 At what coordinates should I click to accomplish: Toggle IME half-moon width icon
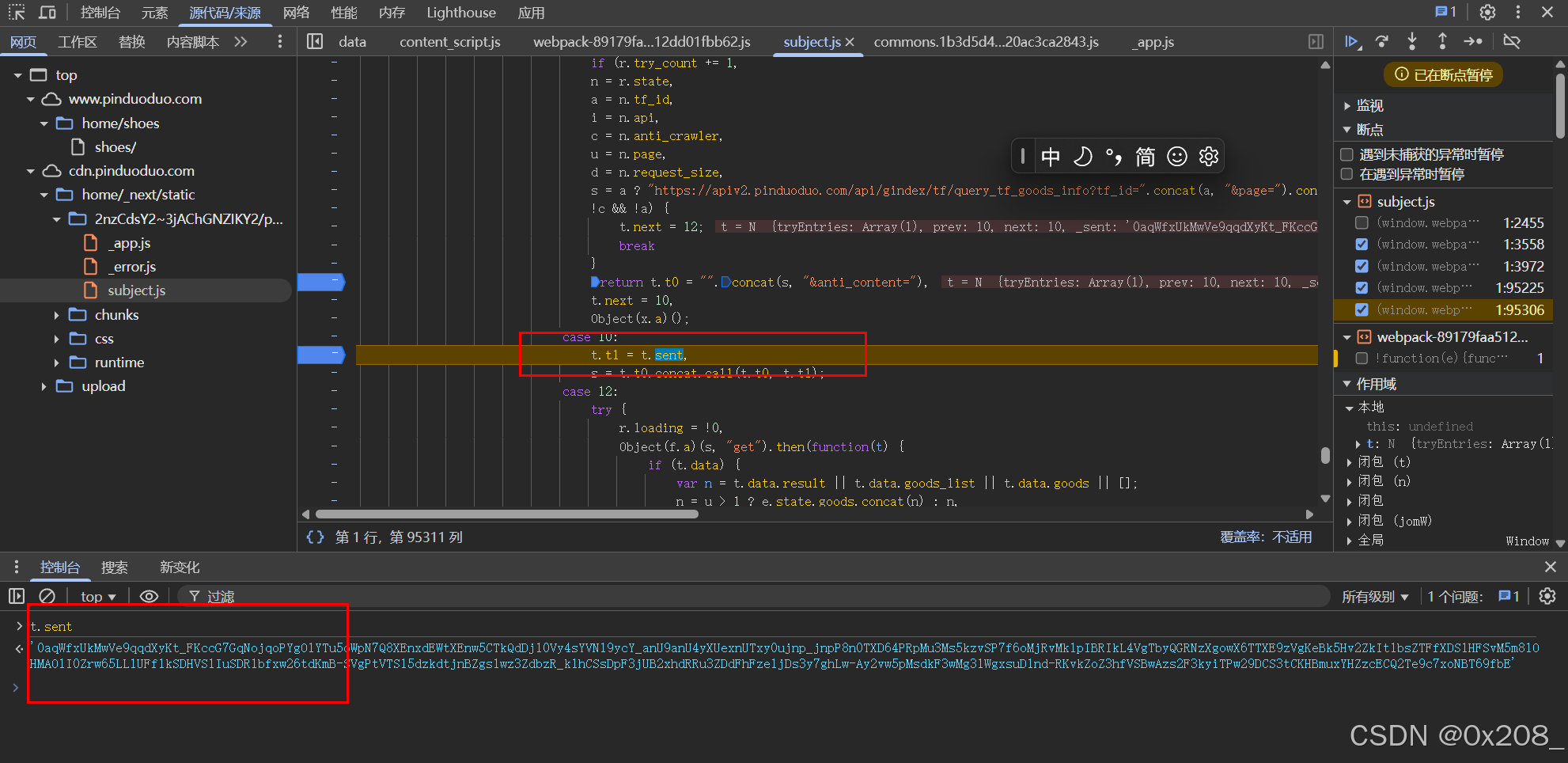tap(1082, 156)
